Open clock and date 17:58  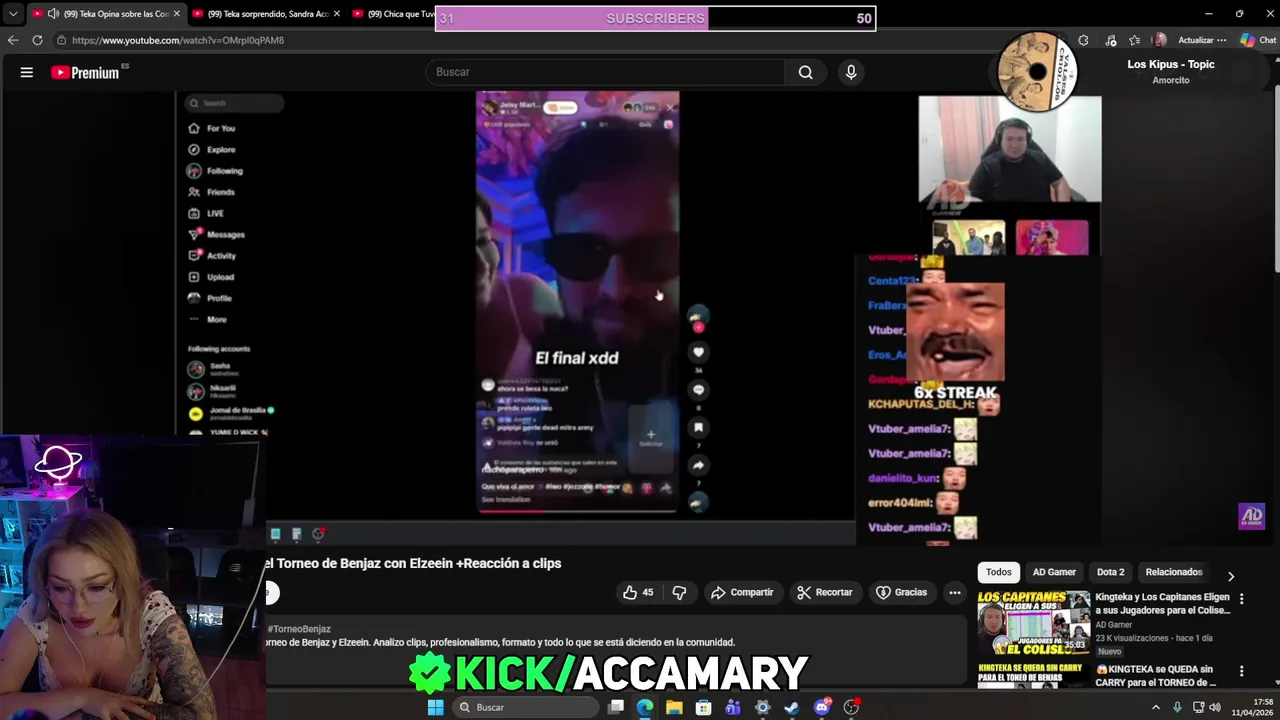[x=1250, y=707]
